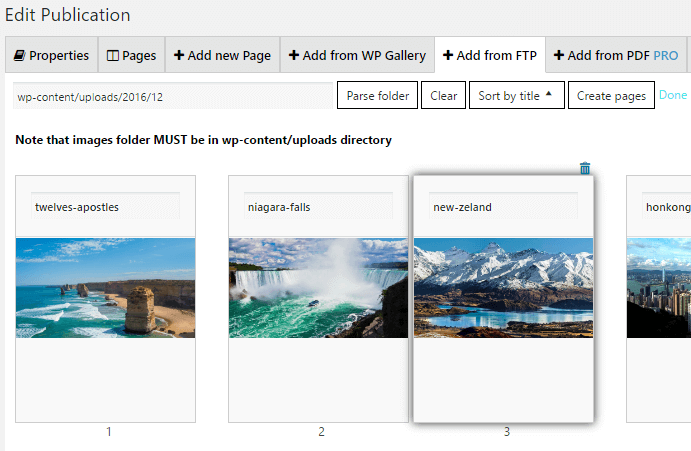Viewport: 691px width, 451px height.
Task: Select the Add from FTP tab
Action: click(x=490, y=55)
